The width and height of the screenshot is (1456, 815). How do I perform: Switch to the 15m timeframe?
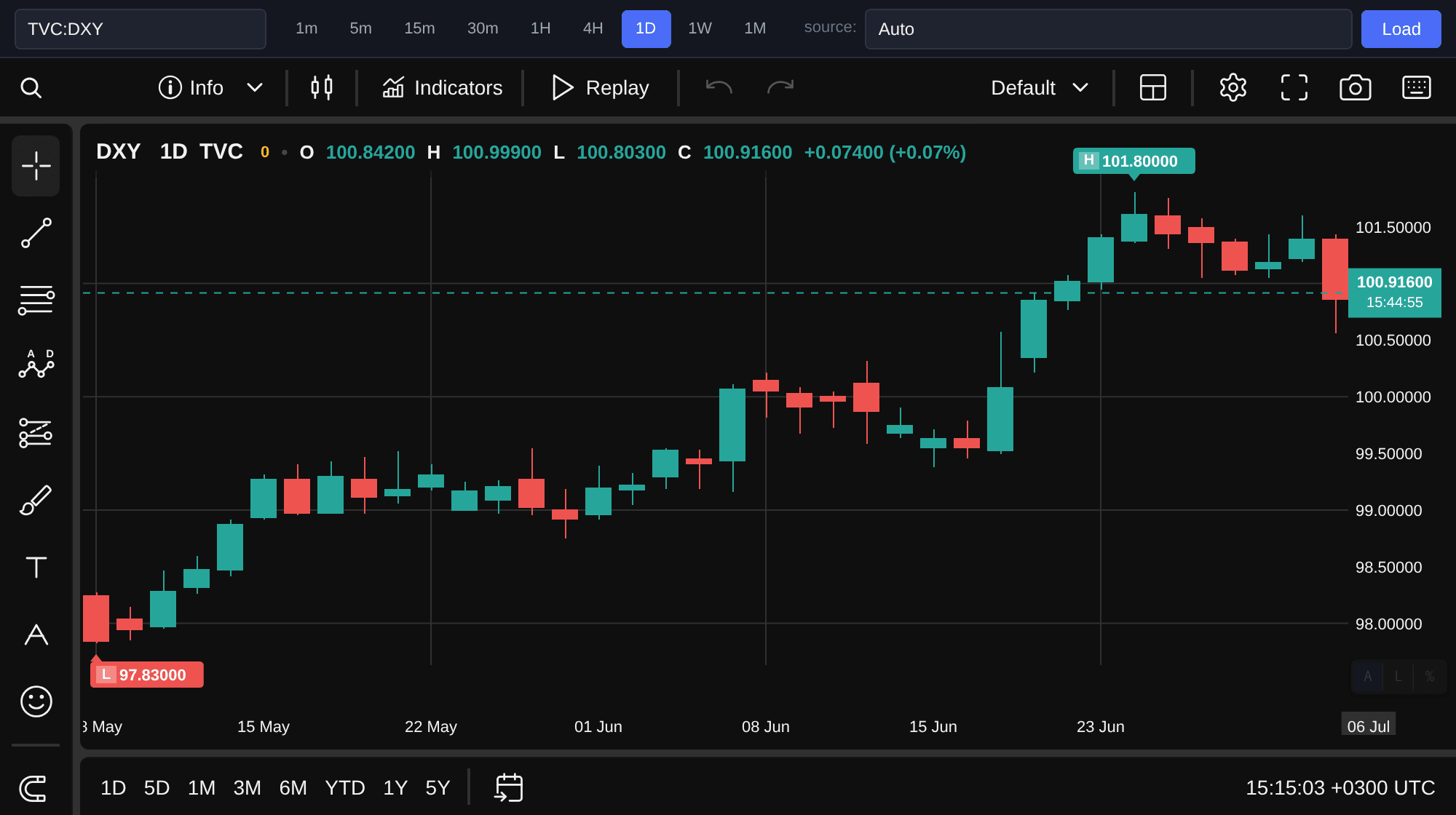tap(419, 29)
